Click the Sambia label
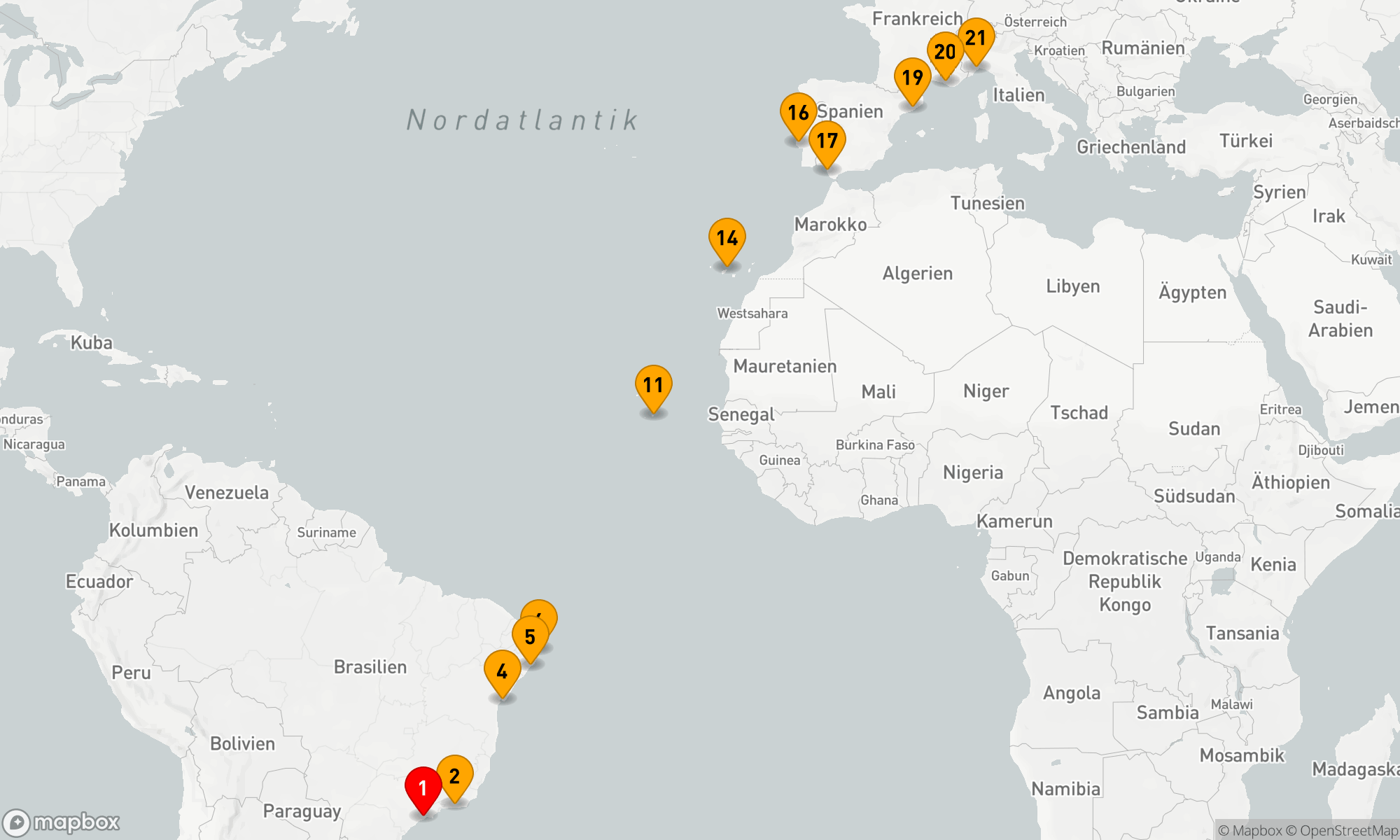Screen dimensions: 1400x840 pos(1168,713)
